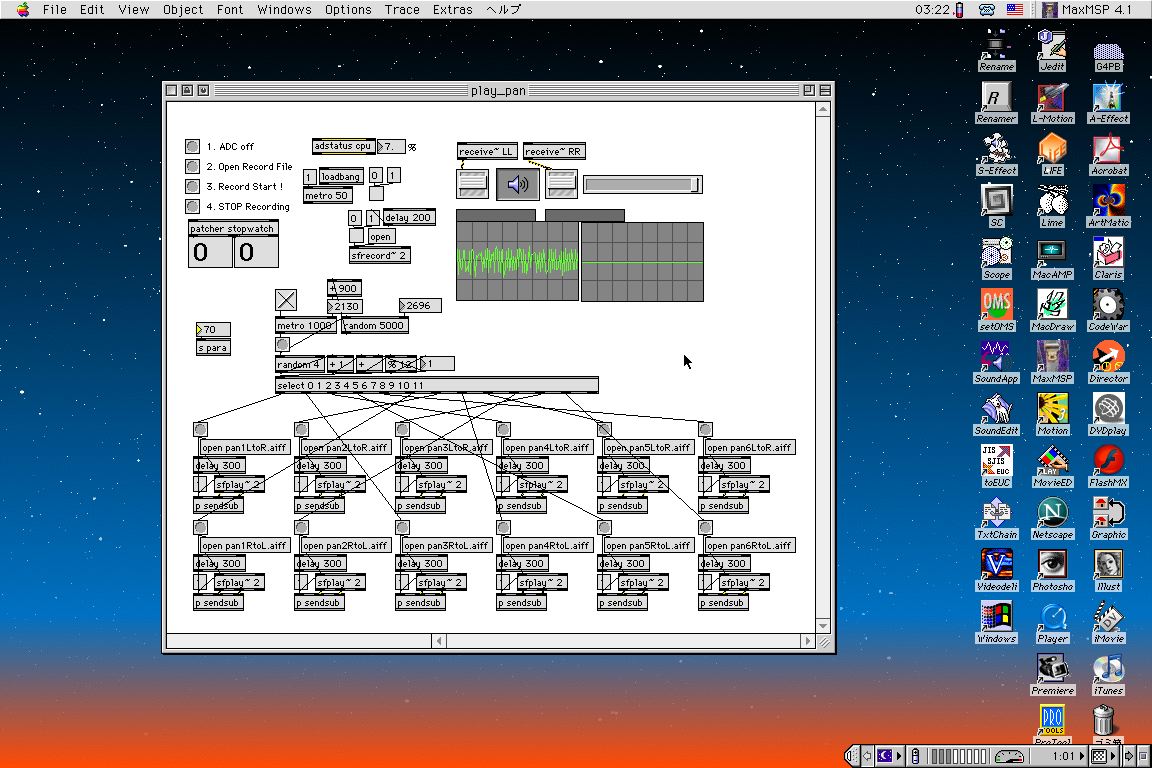Click the setOMS desktop icon
The height and width of the screenshot is (768, 1152).
tap(996, 306)
